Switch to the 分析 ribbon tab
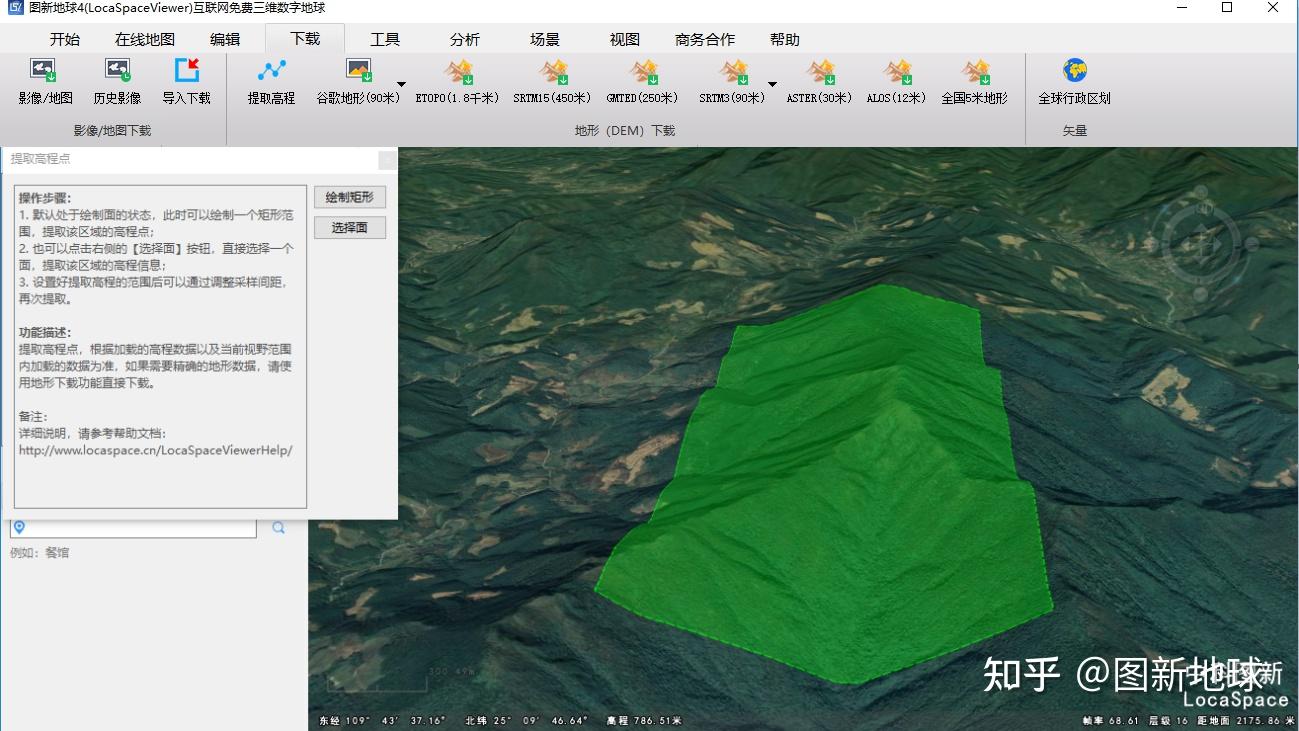Image resolution: width=1299 pixels, height=731 pixels. click(465, 40)
